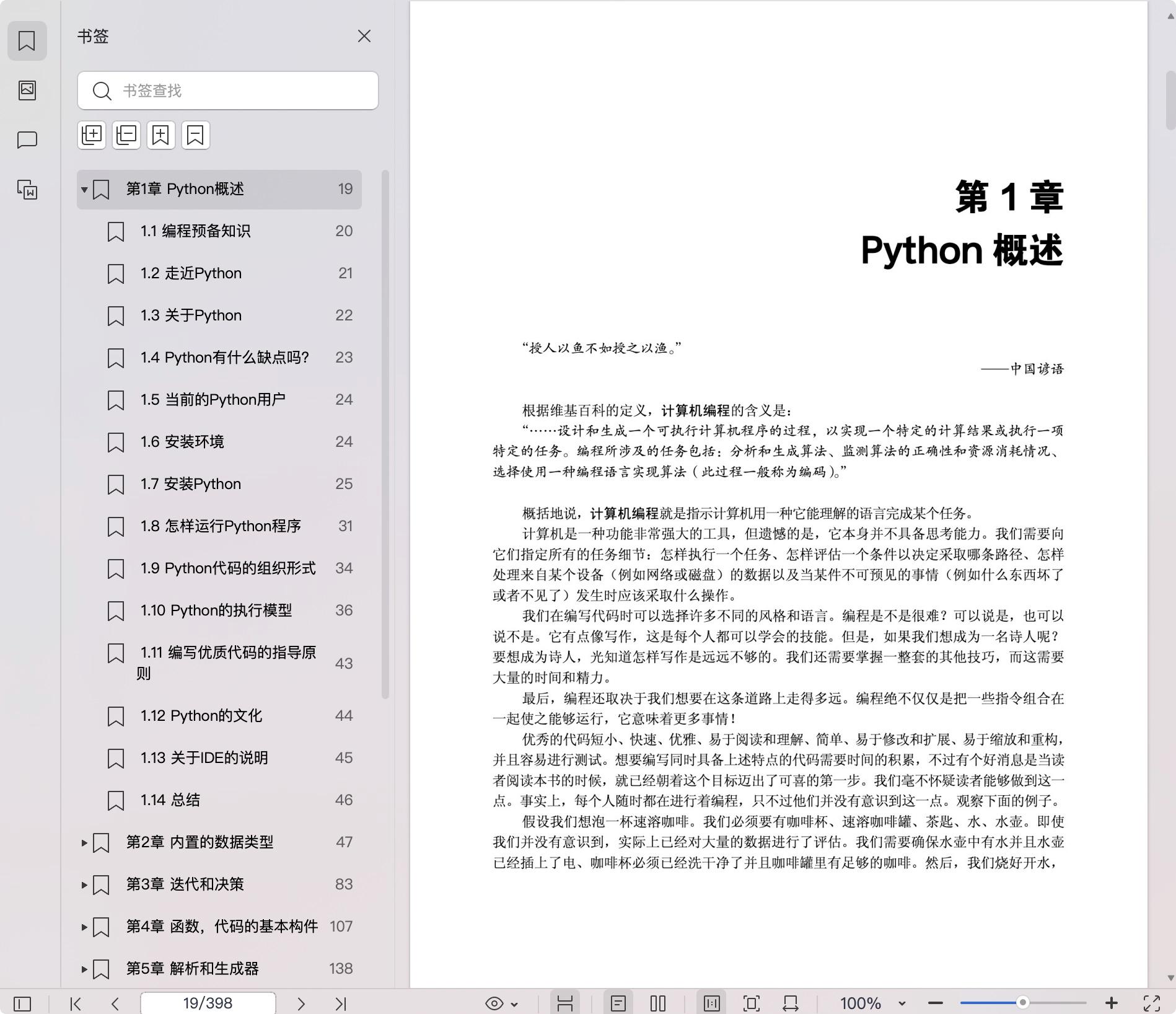Click the page number field 19/398
Viewport: 1176px width, 1014px height.
pos(208,1003)
